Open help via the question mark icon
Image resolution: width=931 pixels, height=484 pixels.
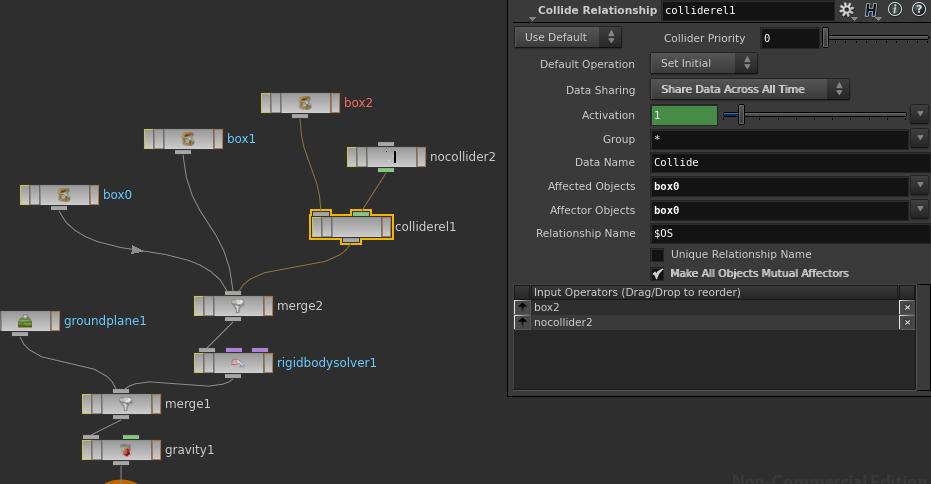click(919, 9)
